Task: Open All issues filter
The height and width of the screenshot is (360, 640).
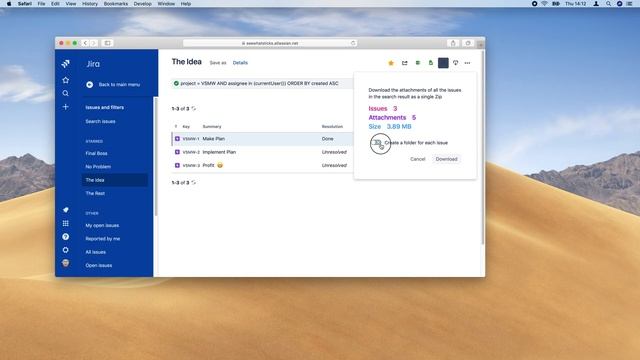Action: tap(96, 252)
